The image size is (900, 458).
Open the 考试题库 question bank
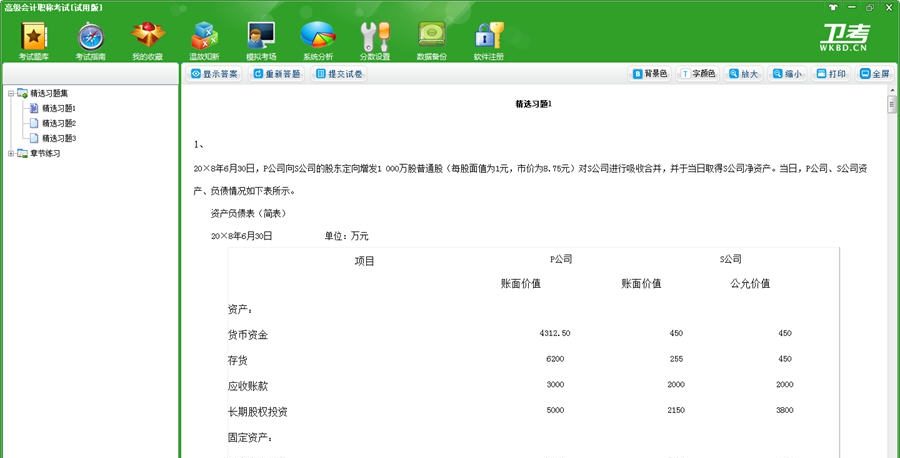pos(33,41)
